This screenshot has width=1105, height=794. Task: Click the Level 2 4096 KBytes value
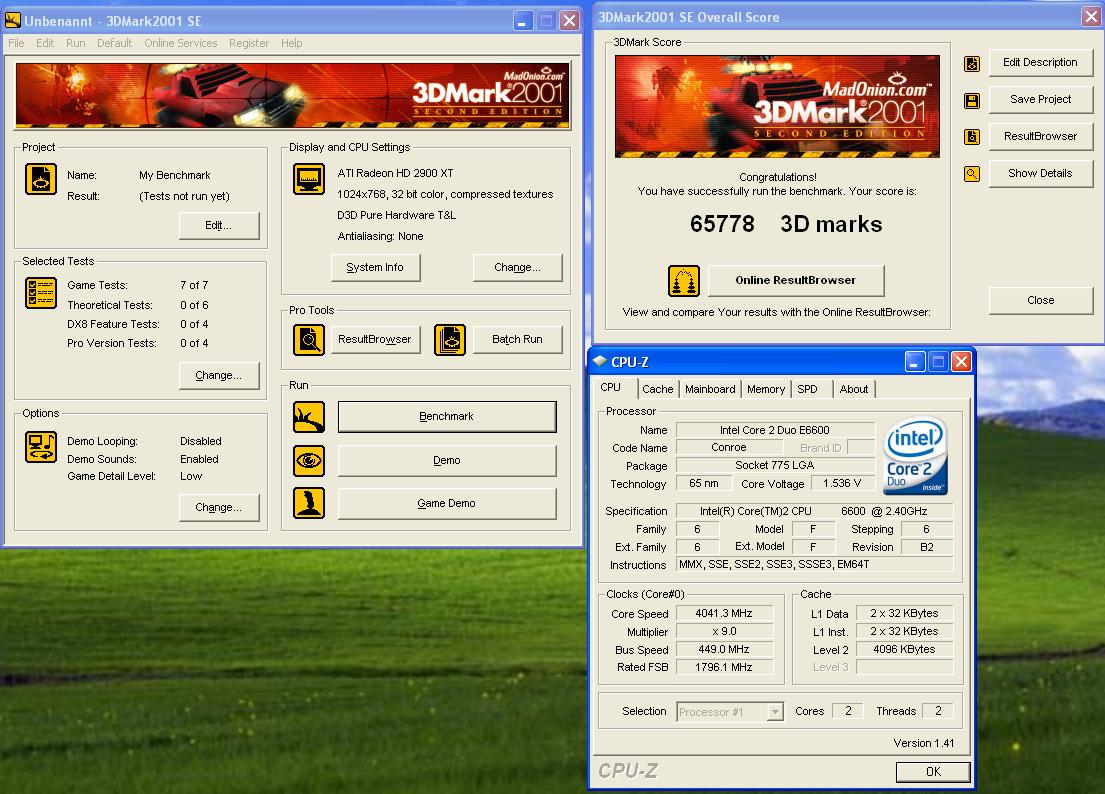coord(904,650)
